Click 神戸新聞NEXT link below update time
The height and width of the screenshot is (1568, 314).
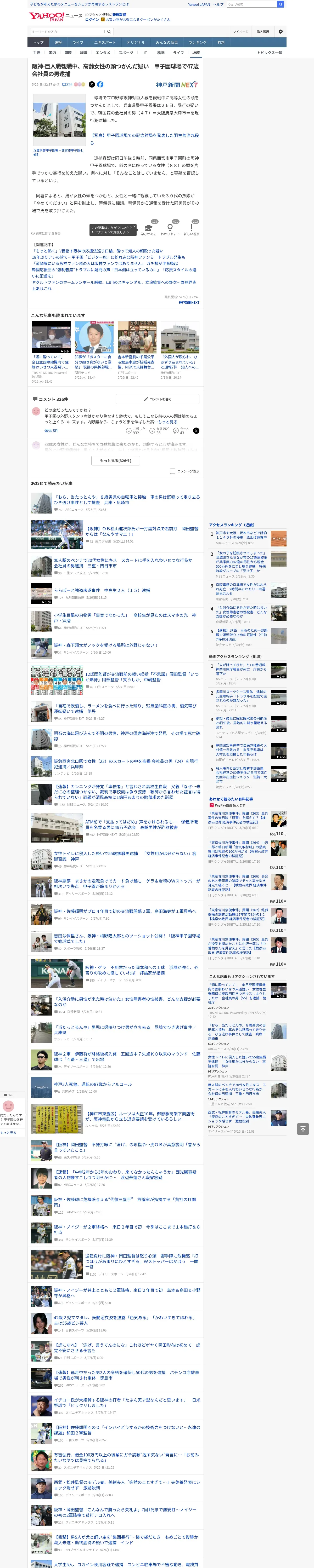[189, 303]
